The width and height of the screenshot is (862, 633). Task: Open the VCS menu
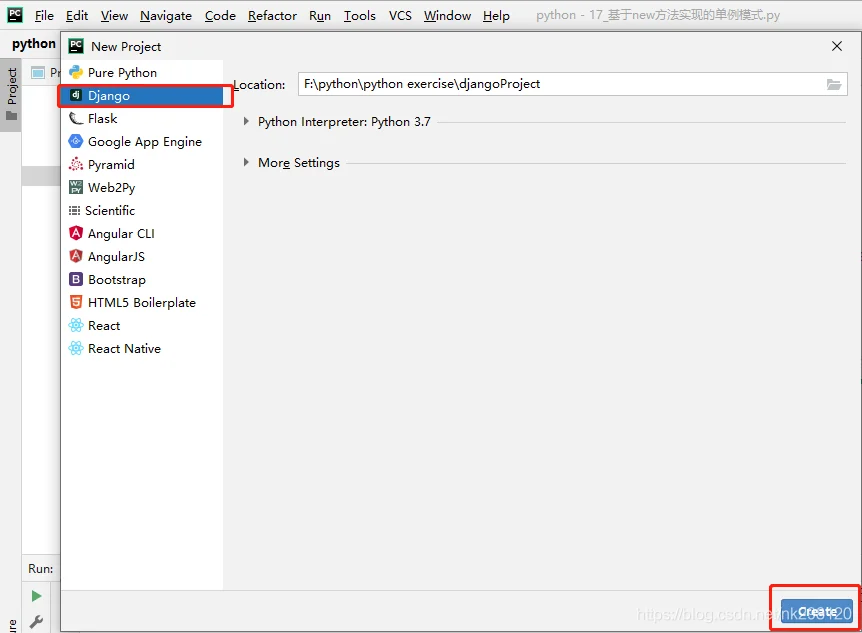coord(400,16)
